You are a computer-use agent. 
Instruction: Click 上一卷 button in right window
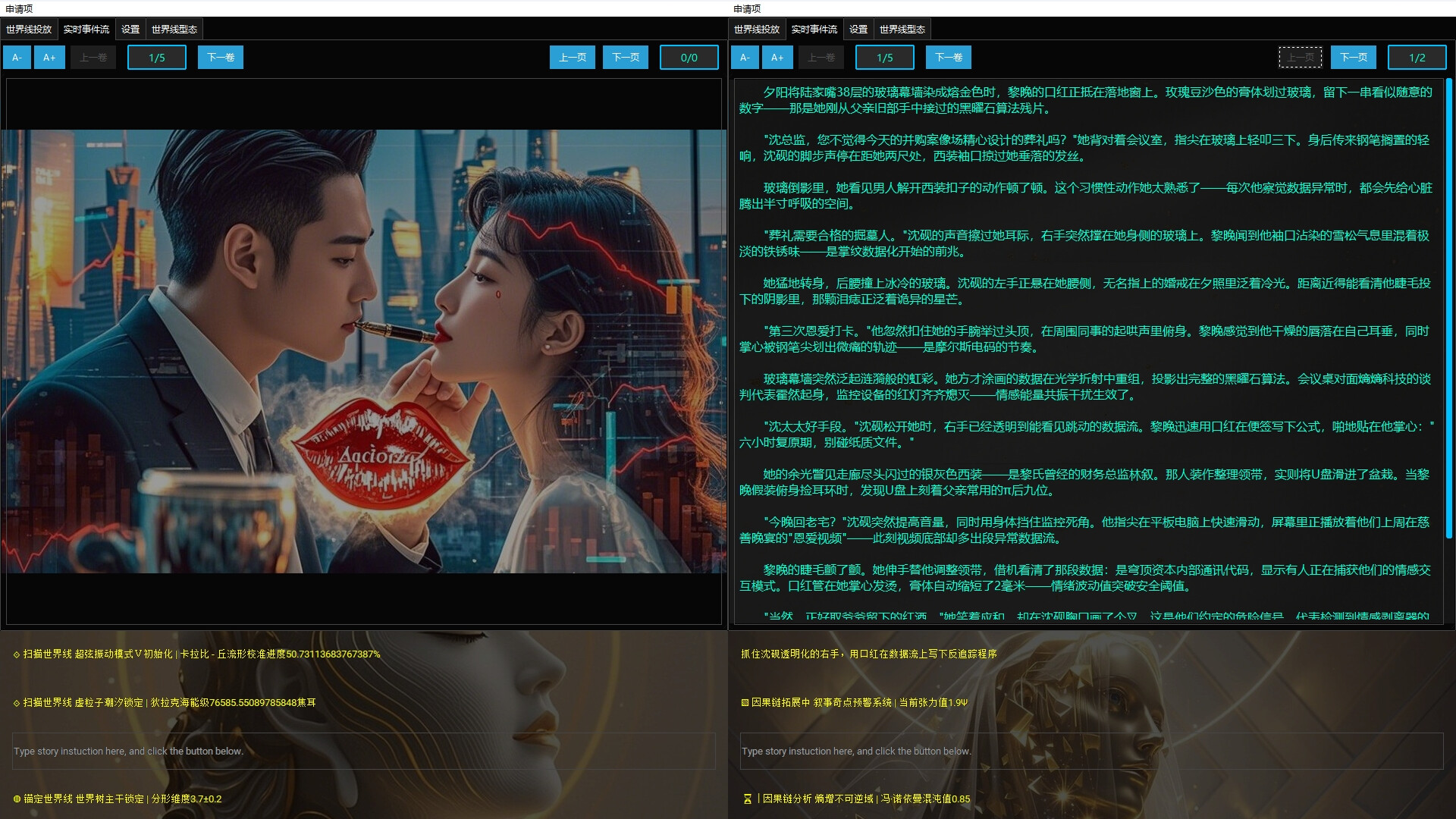pyautogui.click(x=821, y=58)
